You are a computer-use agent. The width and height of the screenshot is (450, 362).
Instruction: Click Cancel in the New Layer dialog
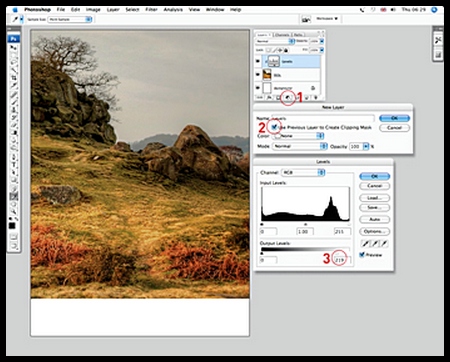pyautogui.click(x=394, y=128)
